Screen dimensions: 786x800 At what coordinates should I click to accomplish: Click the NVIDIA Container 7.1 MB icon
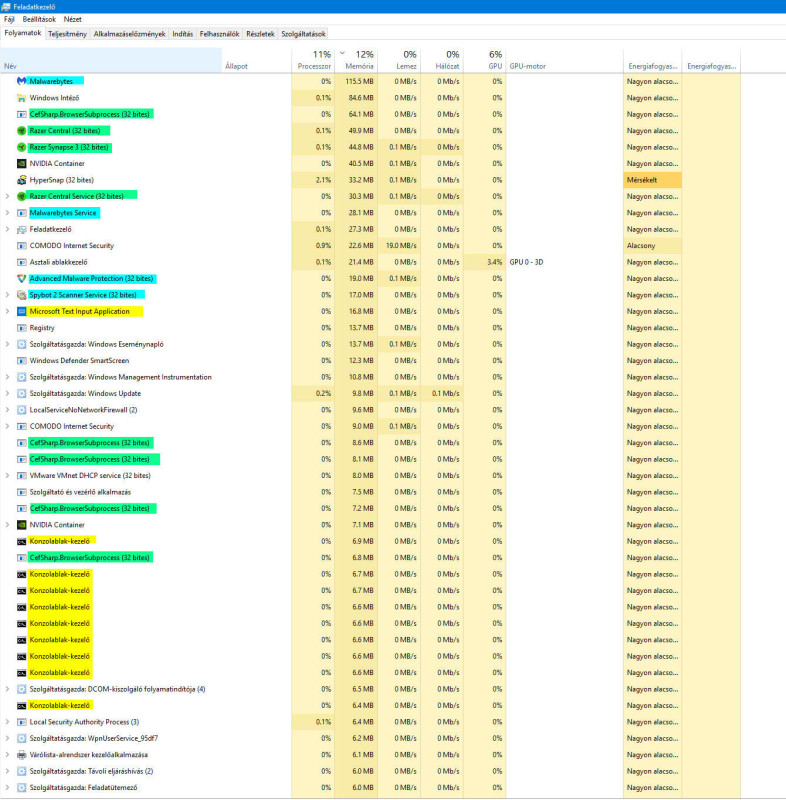coord(21,524)
